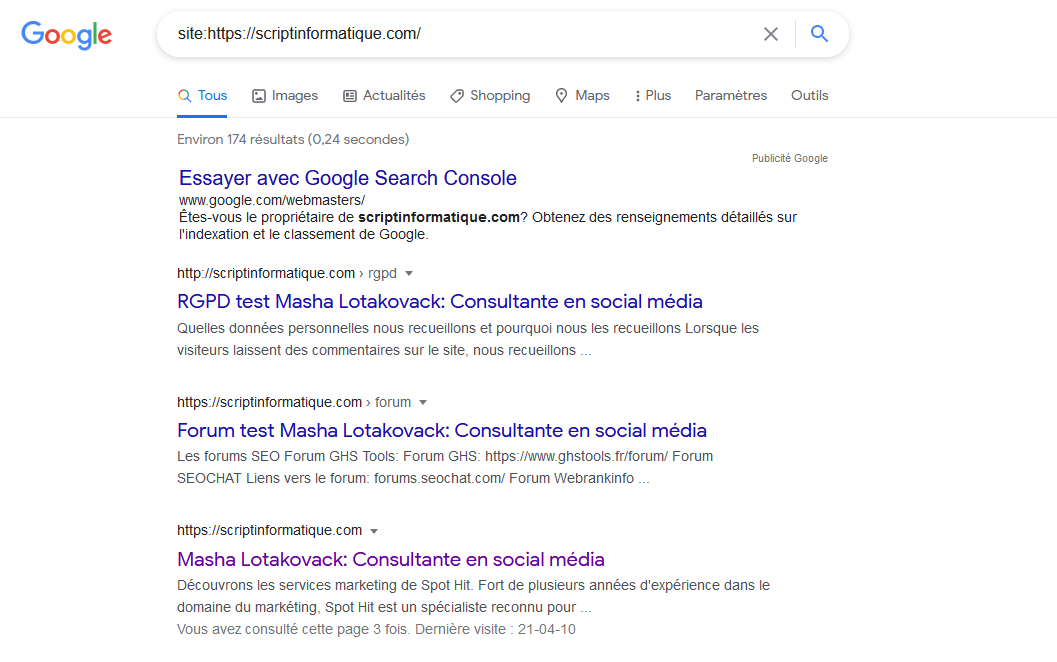Image resolution: width=1057 pixels, height=662 pixels.
Task: Click the blue magnifier search button
Action: (819, 34)
